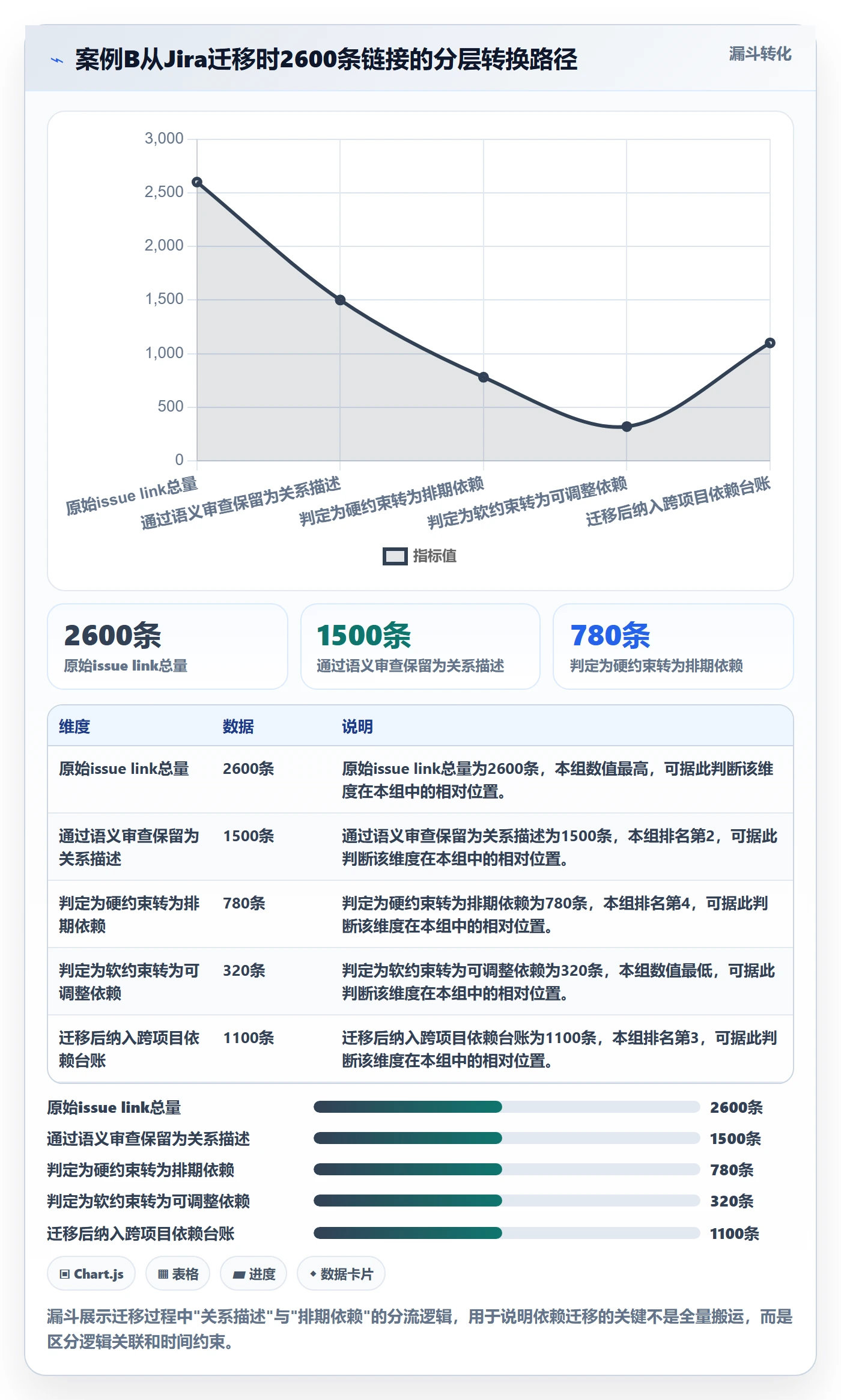Click the Chart.js tag
Image resolution: width=841 pixels, height=1400 pixels.
coord(91,1274)
